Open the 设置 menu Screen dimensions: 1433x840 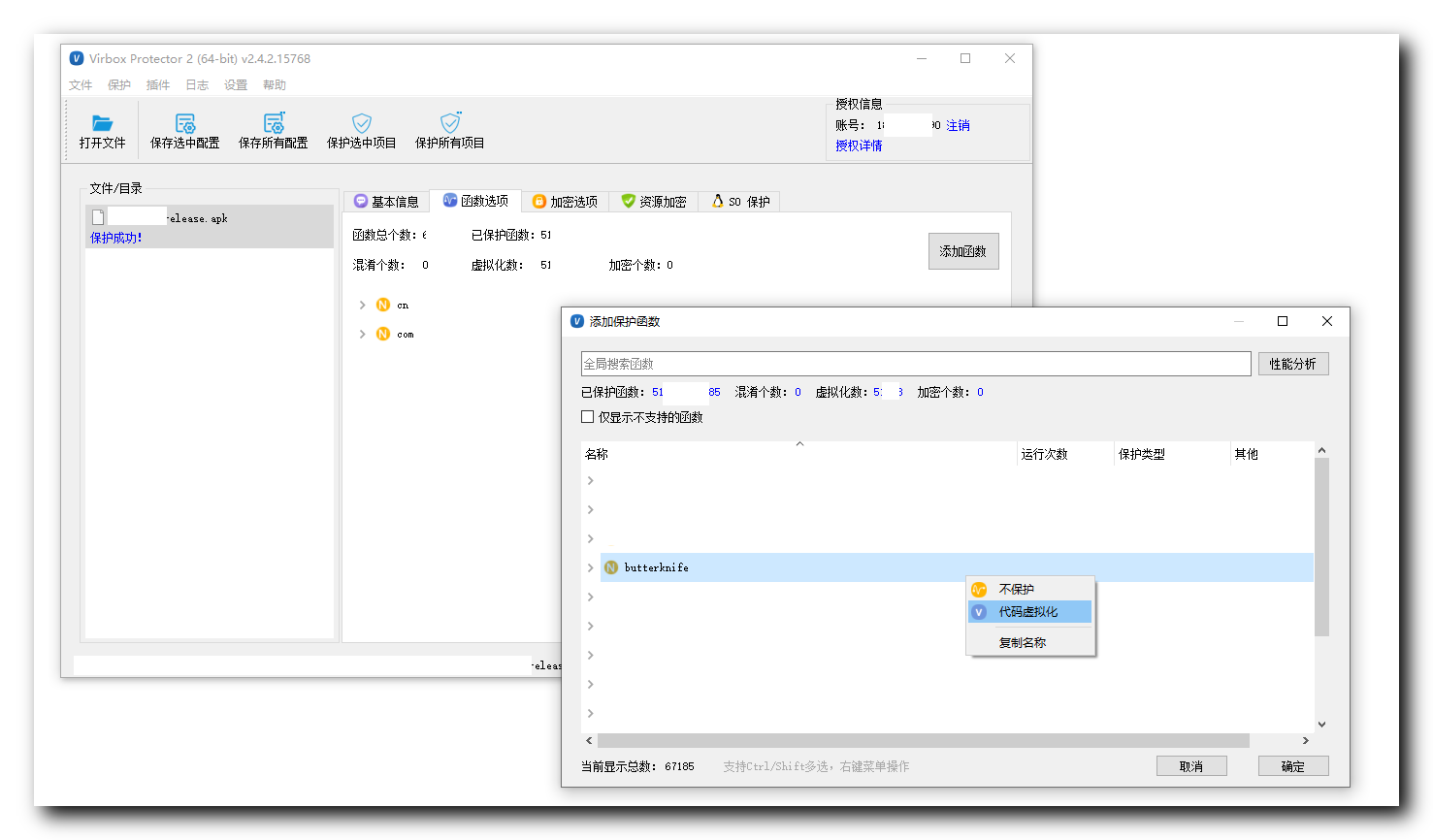coord(235,84)
